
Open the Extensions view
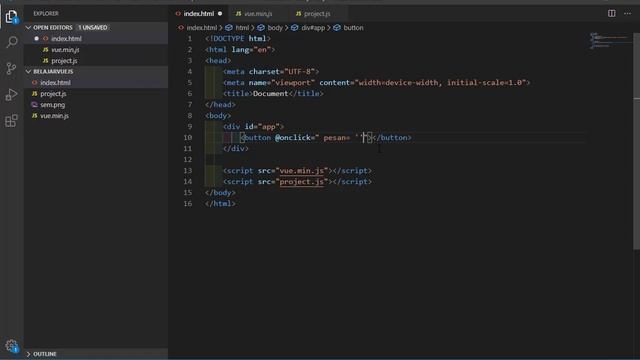point(12,120)
